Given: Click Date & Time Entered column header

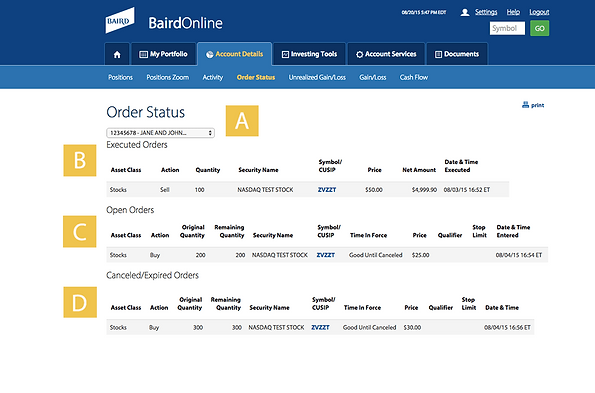Looking at the screenshot, I should (x=513, y=231).
